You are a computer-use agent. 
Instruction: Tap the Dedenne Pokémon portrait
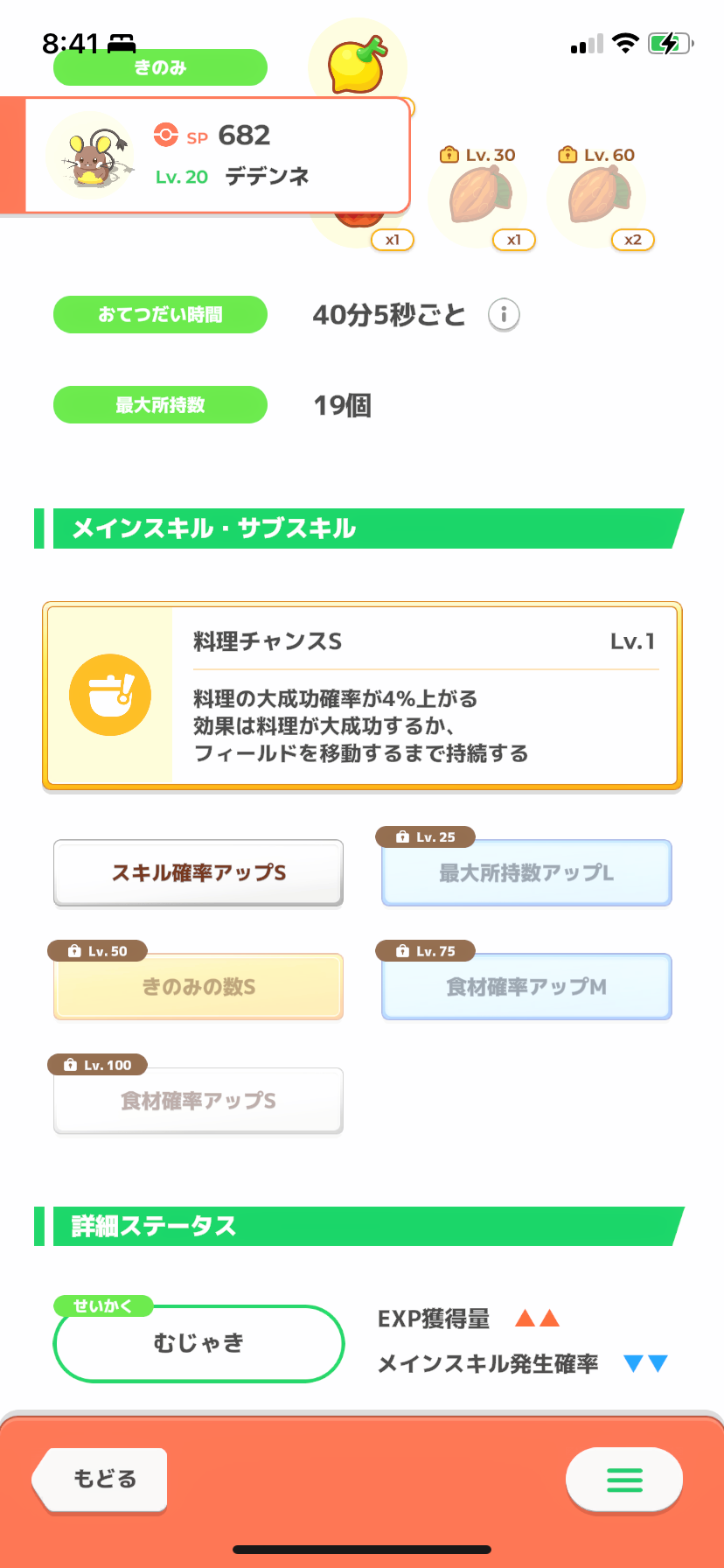(x=92, y=157)
